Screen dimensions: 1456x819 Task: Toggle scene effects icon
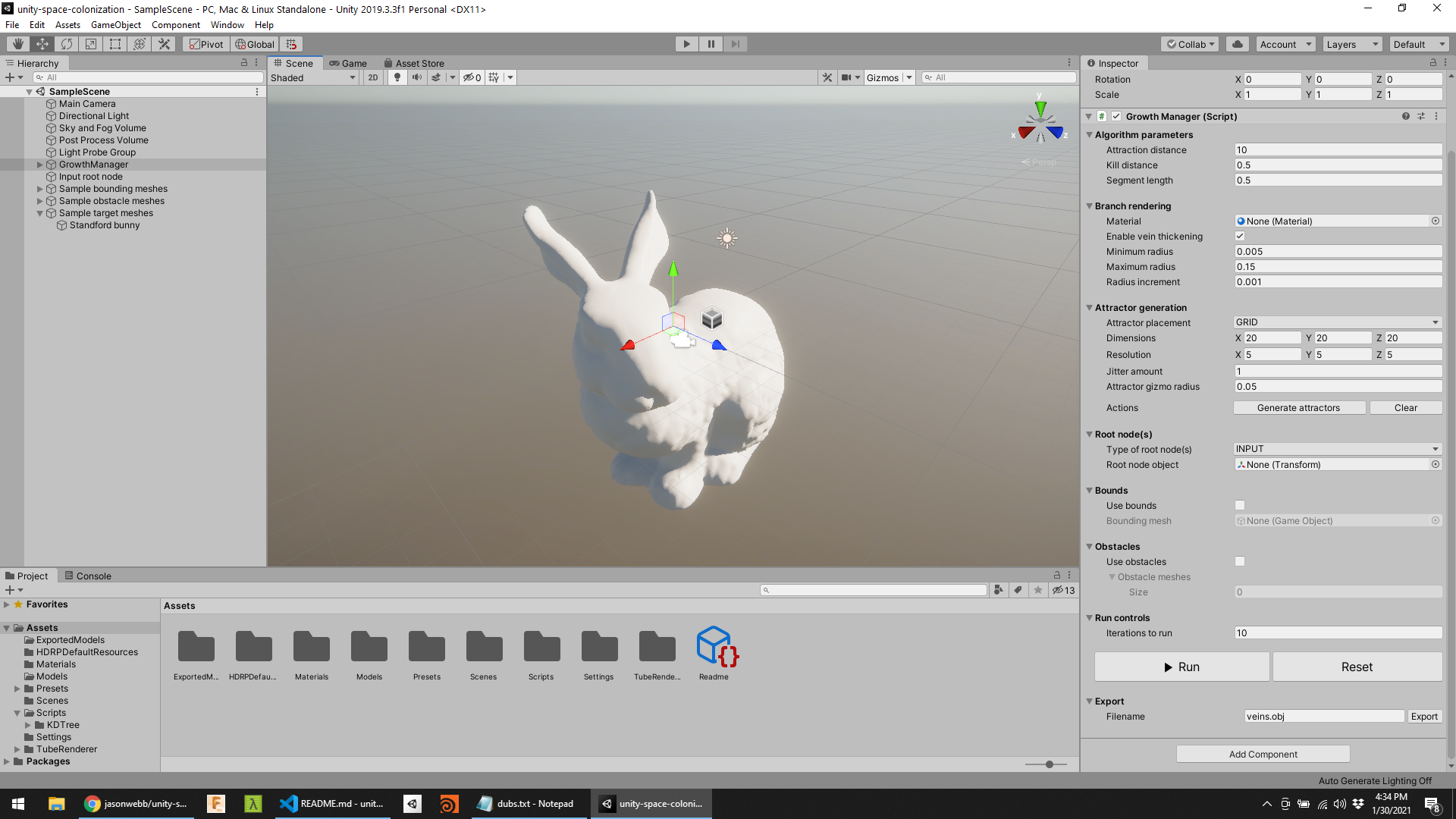click(x=436, y=77)
